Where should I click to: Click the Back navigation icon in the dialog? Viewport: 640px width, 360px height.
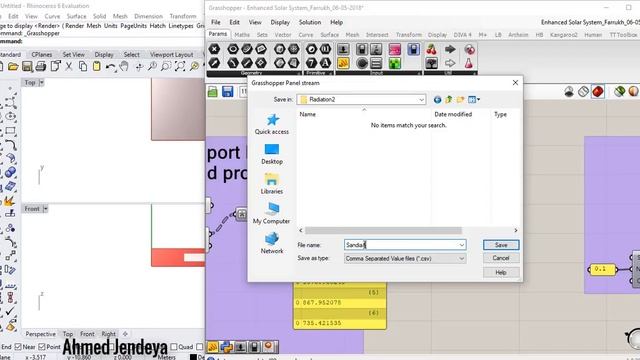click(437, 100)
